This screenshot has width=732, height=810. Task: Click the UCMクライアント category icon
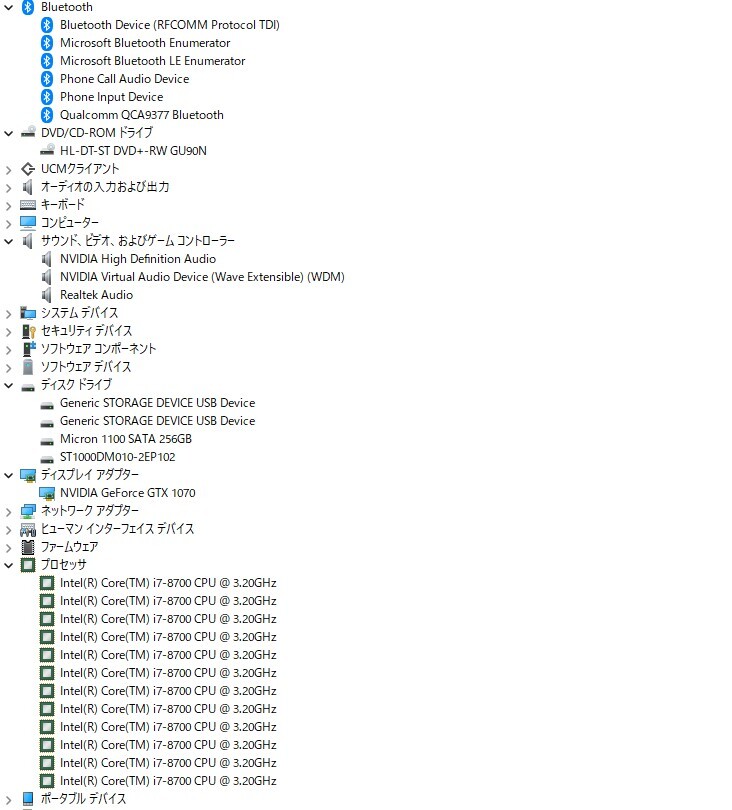28,169
